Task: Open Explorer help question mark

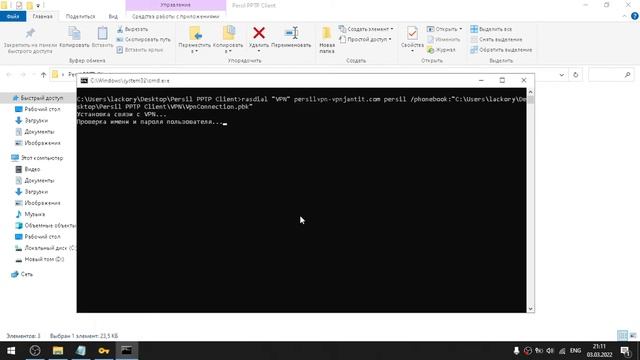Action: click(635, 16)
